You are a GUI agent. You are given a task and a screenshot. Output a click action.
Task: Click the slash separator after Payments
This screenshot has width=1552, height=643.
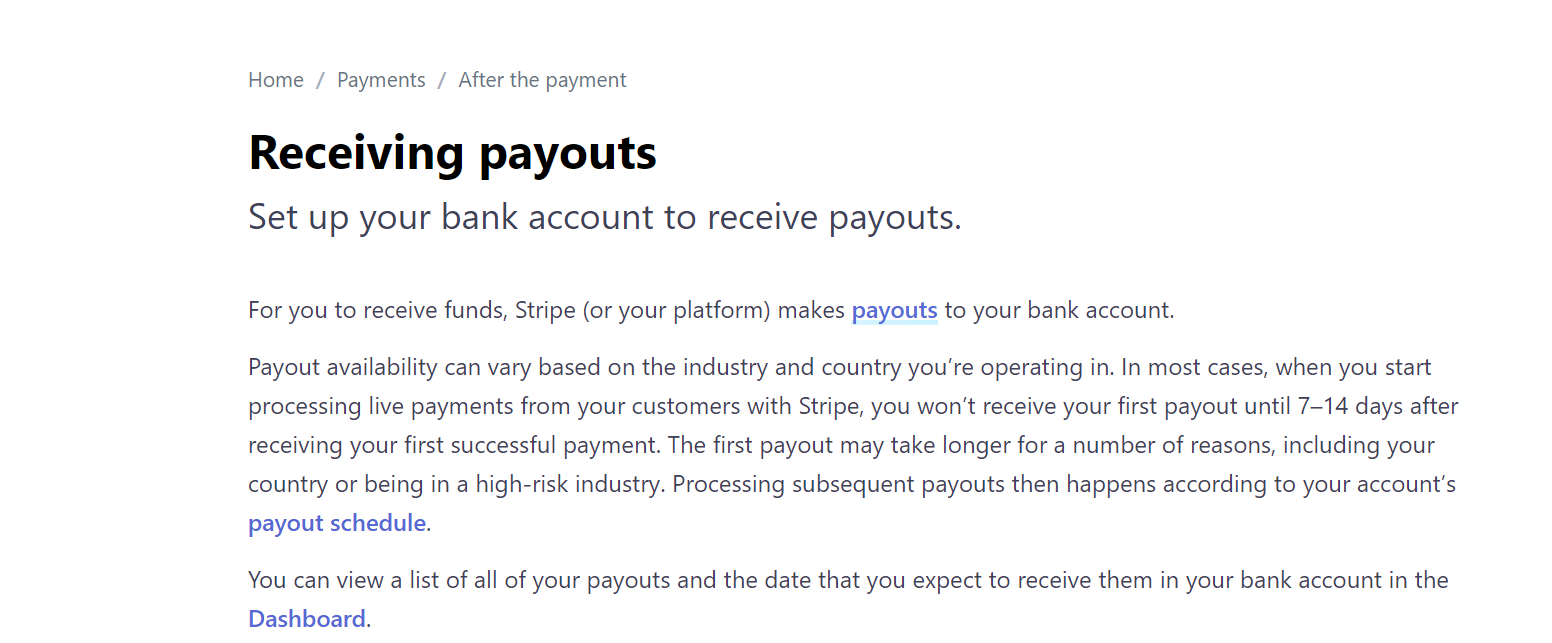pyautogui.click(x=442, y=80)
